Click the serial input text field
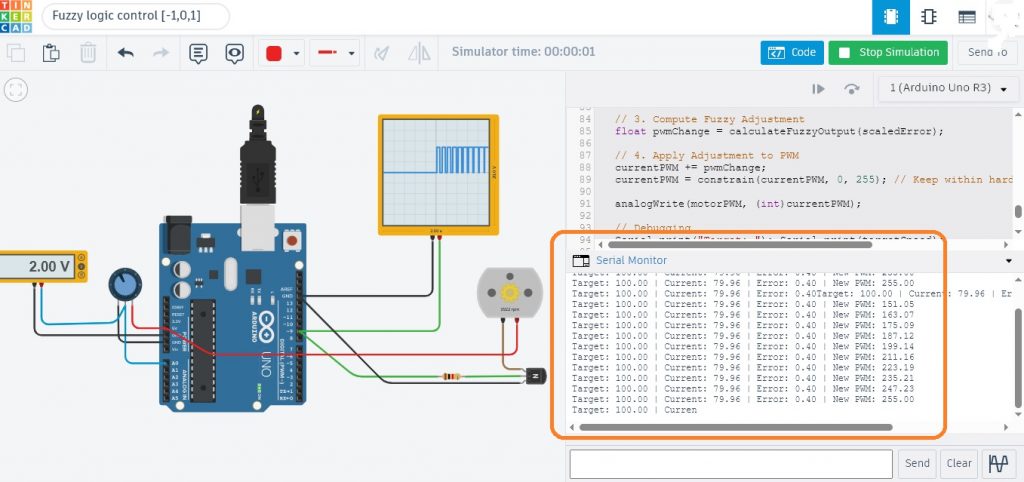The image size is (1024, 482). [x=731, y=464]
